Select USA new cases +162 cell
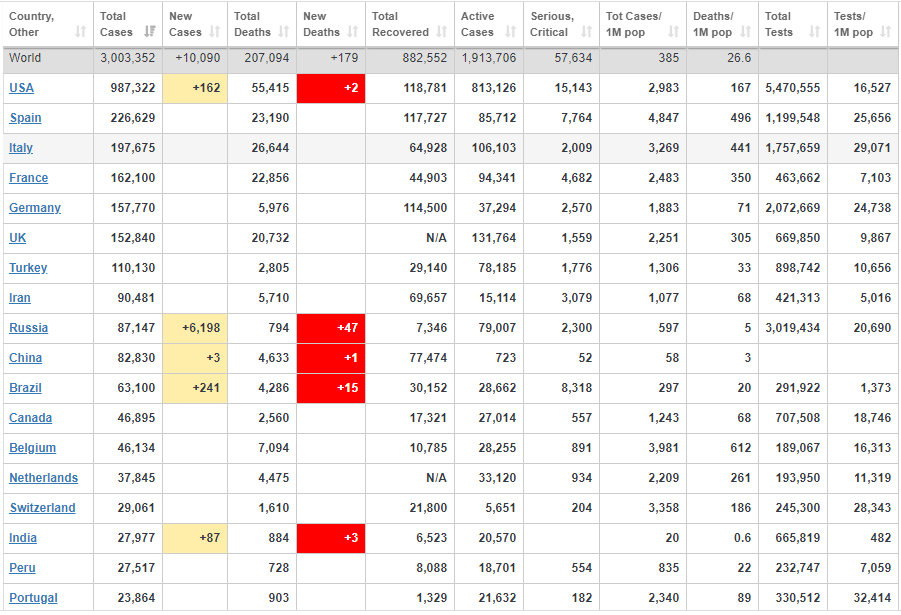 (195, 88)
